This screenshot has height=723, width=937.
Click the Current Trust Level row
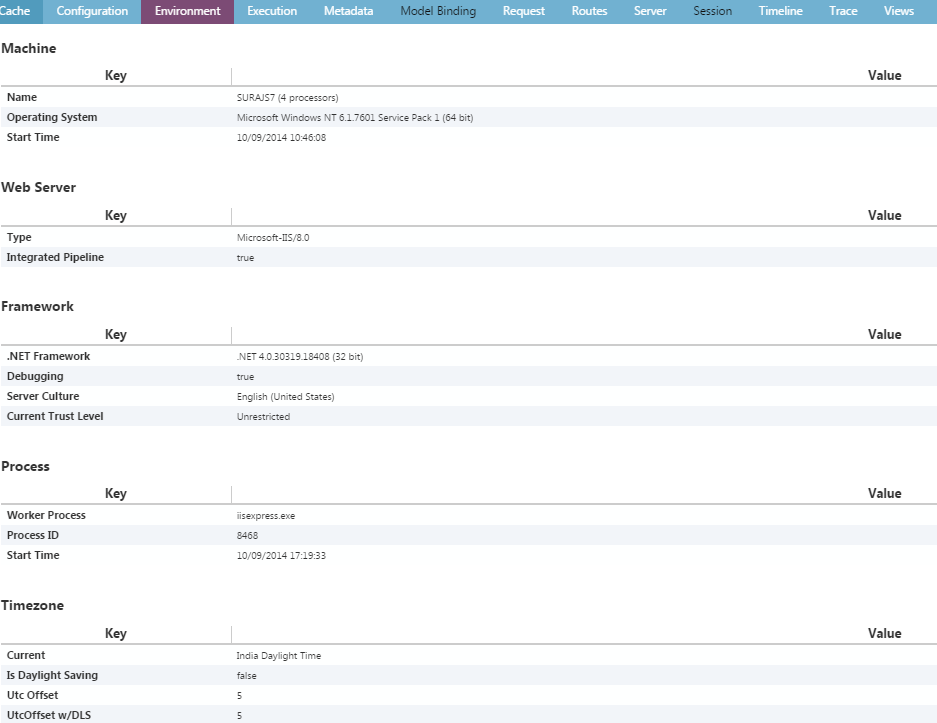click(468, 416)
